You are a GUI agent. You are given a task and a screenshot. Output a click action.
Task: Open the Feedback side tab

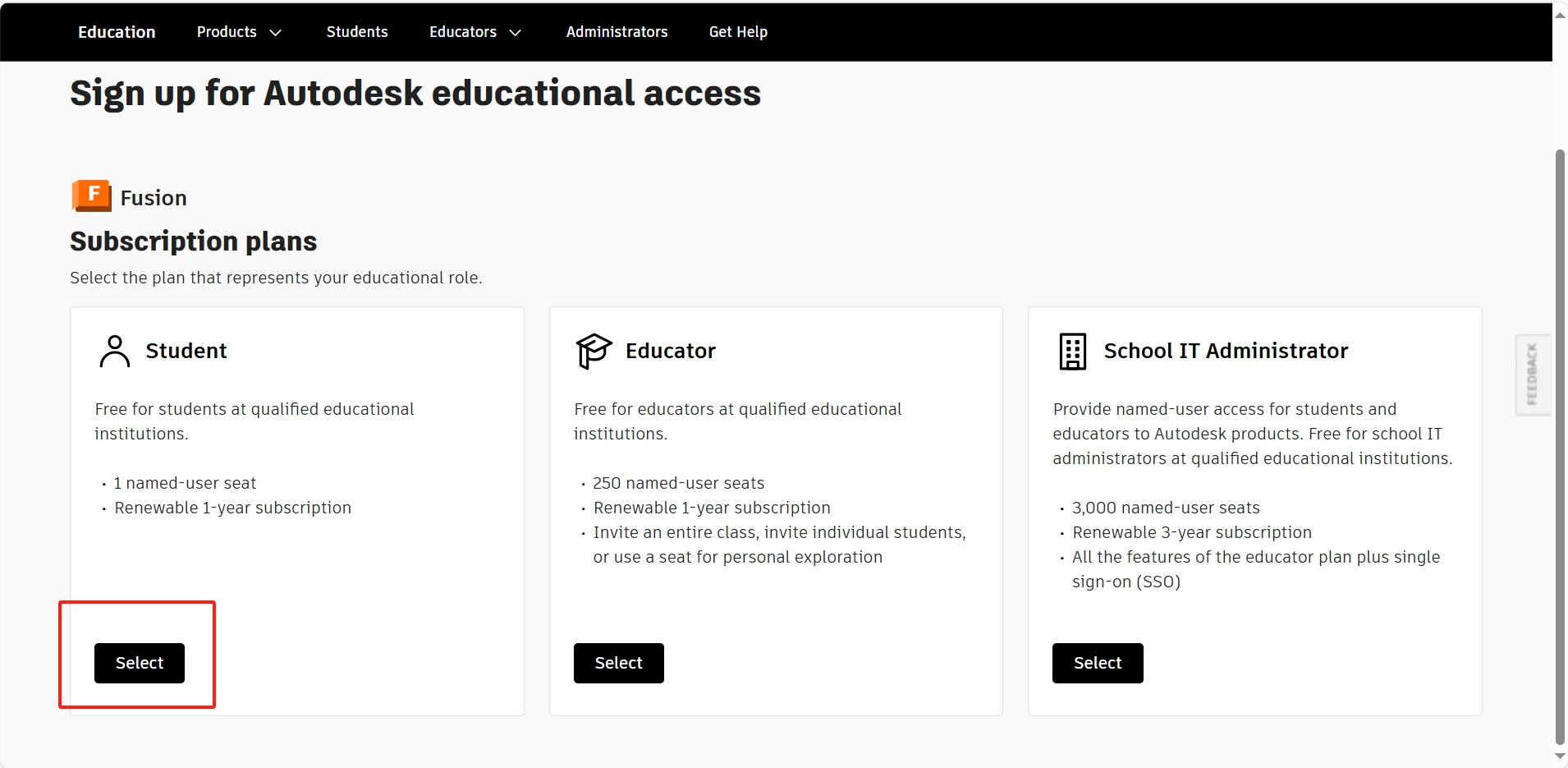pyautogui.click(x=1532, y=375)
